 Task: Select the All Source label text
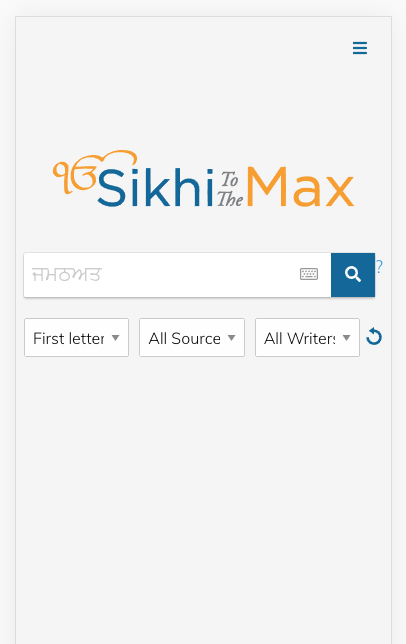184,338
